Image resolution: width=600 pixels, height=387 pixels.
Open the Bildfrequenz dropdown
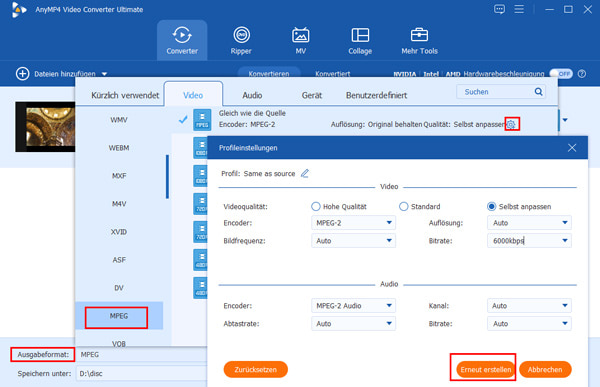tap(353, 241)
